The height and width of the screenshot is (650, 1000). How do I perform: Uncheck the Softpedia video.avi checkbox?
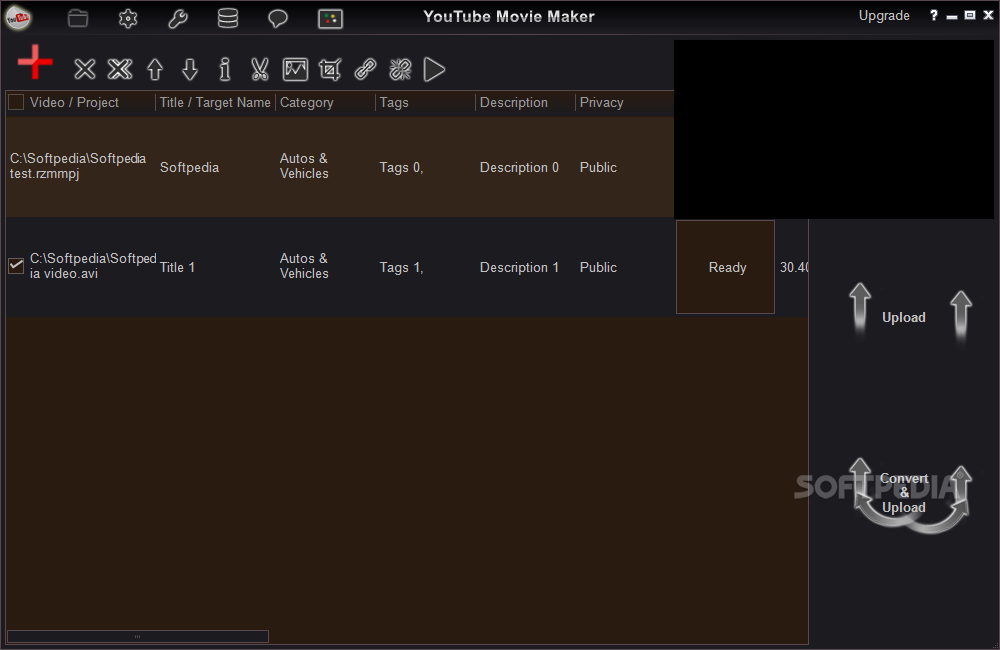tap(16, 265)
